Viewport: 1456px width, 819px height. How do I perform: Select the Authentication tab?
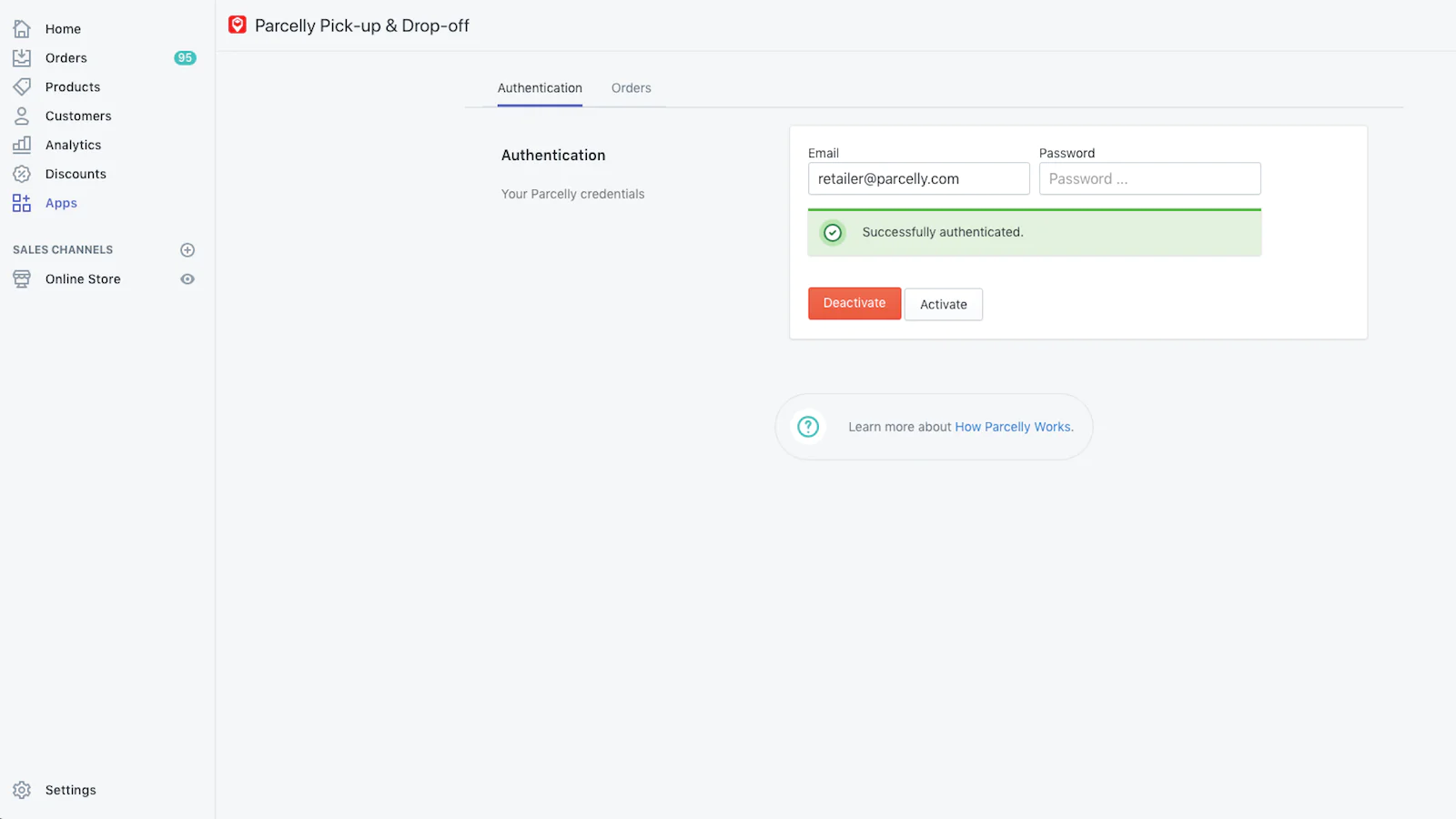540,88
